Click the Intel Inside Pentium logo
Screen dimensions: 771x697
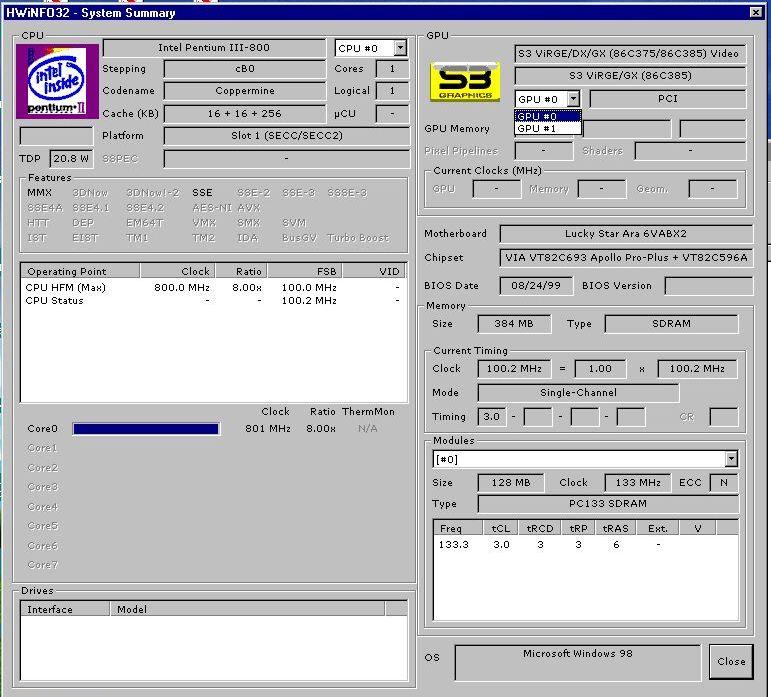point(57,81)
